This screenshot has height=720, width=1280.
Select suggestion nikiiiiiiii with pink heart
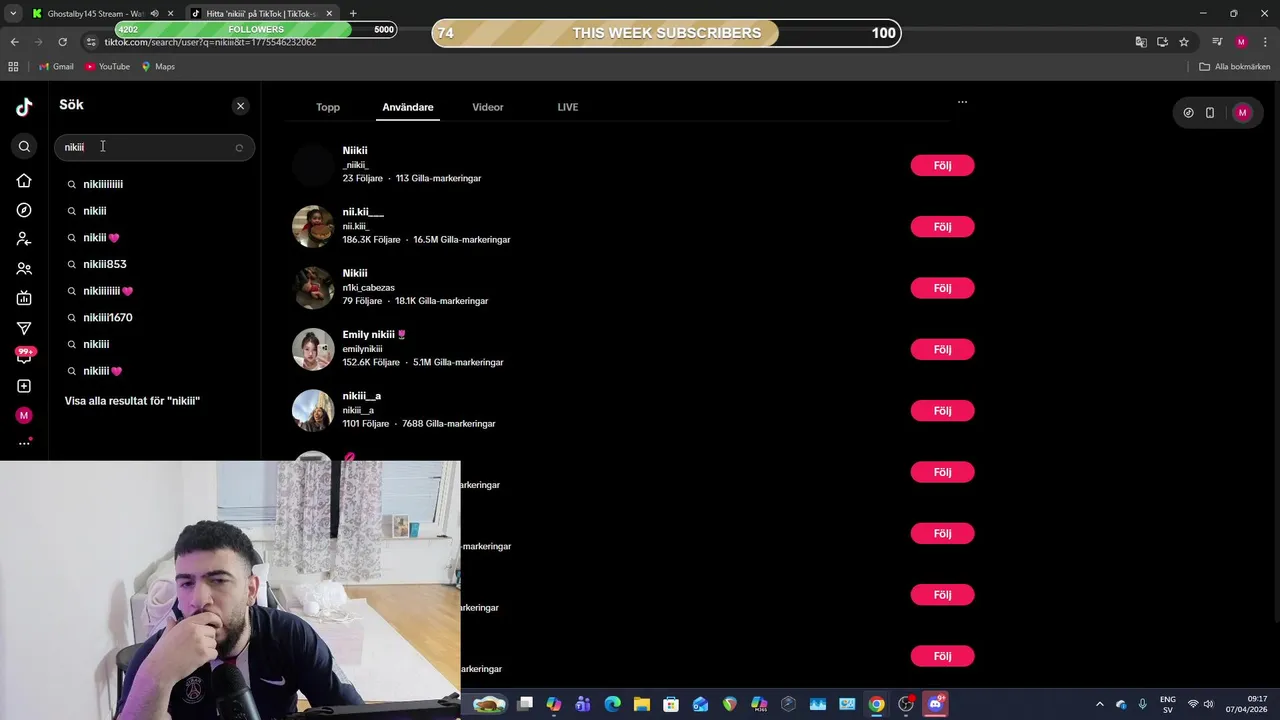(x=108, y=291)
